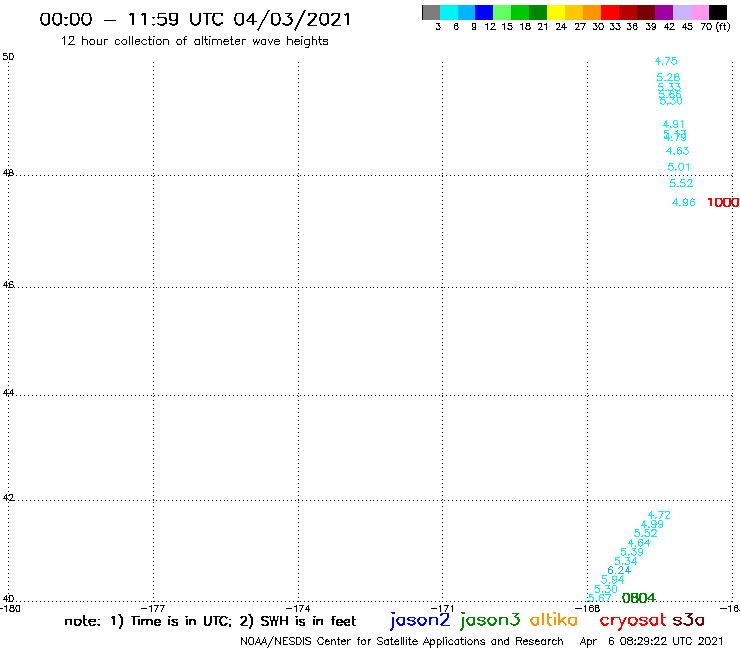Screen dimensions: 740x650
Task: Select the 5.39 wave height reading
Action: tap(632, 552)
